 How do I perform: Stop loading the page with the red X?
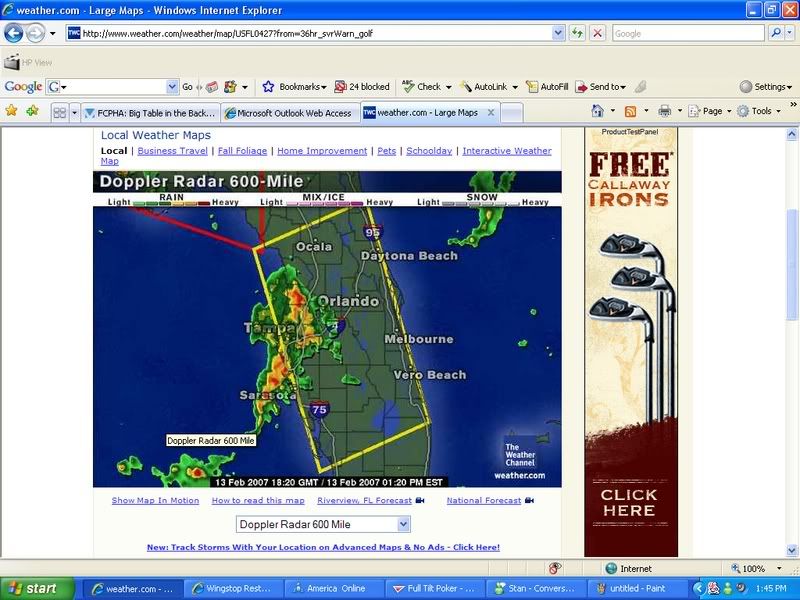click(597, 34)
